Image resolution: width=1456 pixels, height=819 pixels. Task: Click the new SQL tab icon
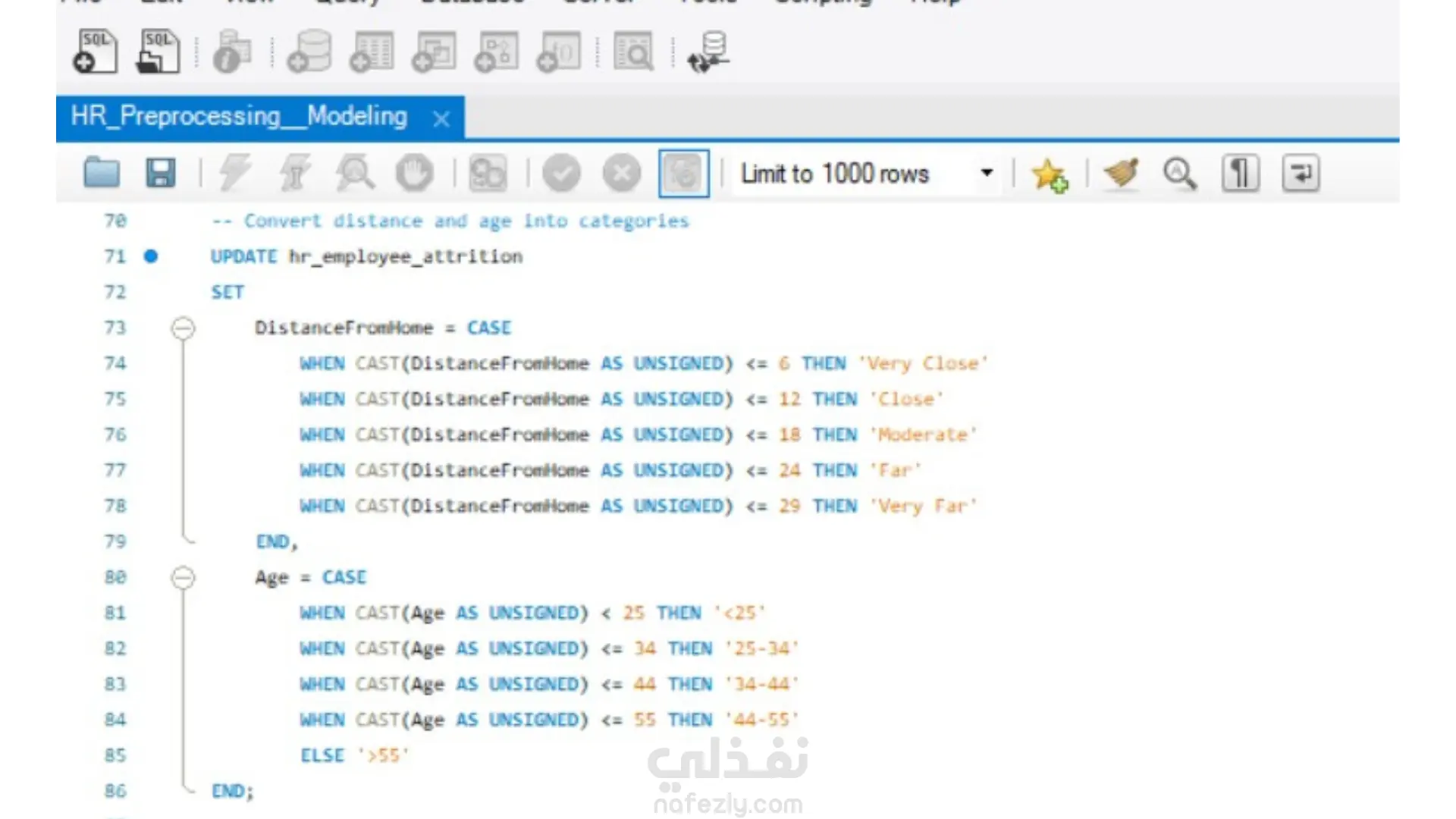95,52
